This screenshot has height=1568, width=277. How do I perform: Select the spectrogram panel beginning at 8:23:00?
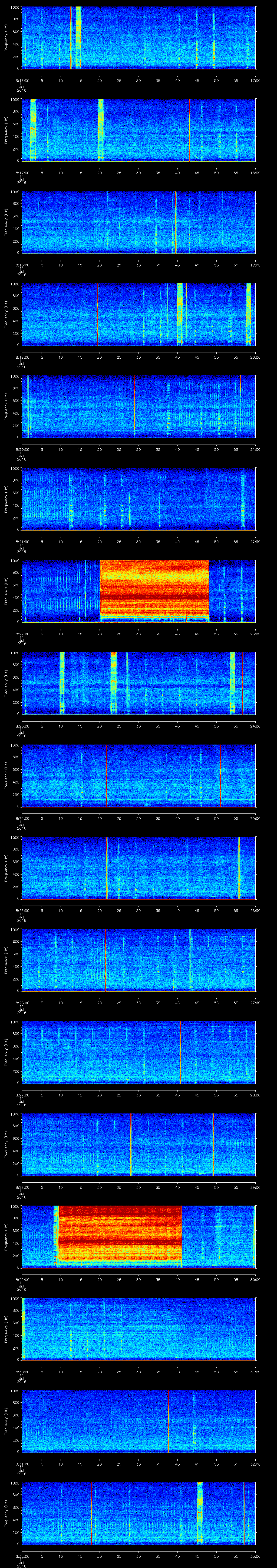tap(138, 683)
